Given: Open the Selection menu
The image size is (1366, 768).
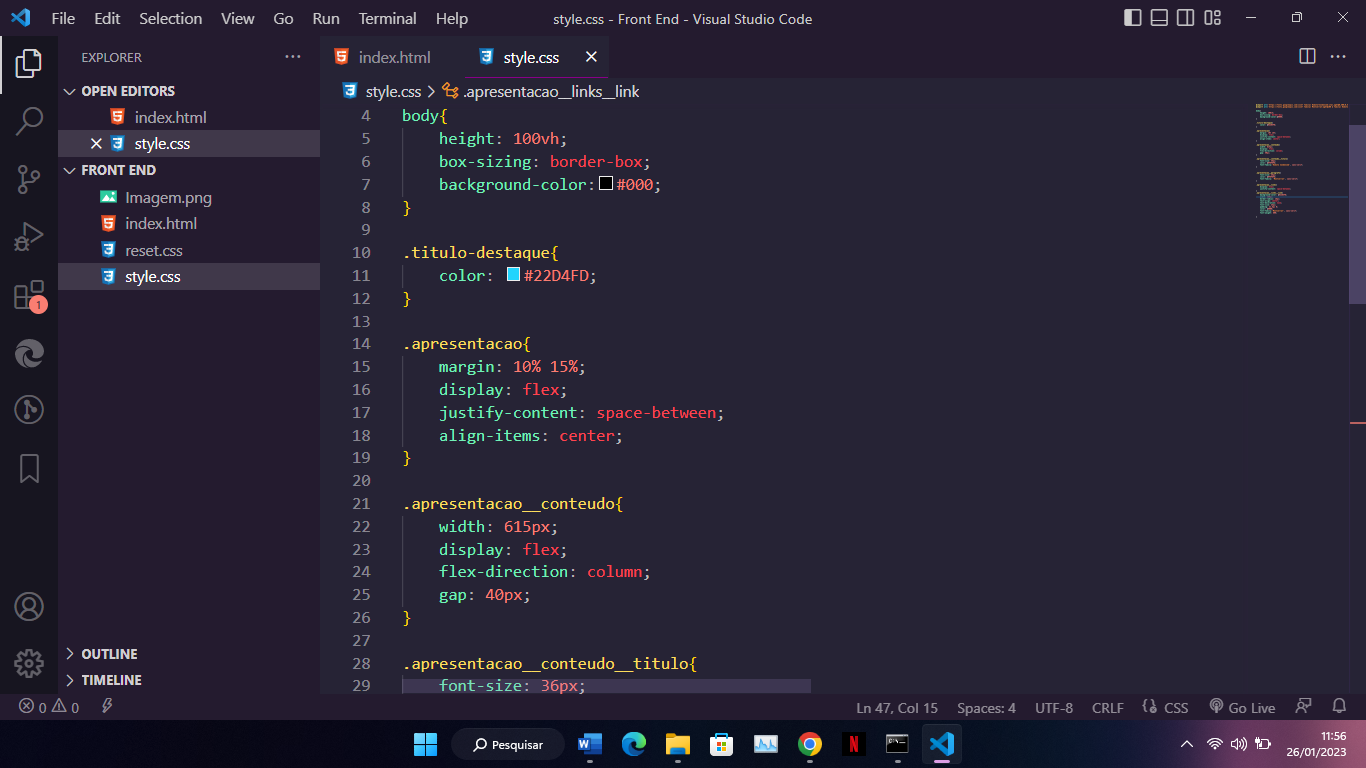Looking at the screenshot, I should click(170, 18).
